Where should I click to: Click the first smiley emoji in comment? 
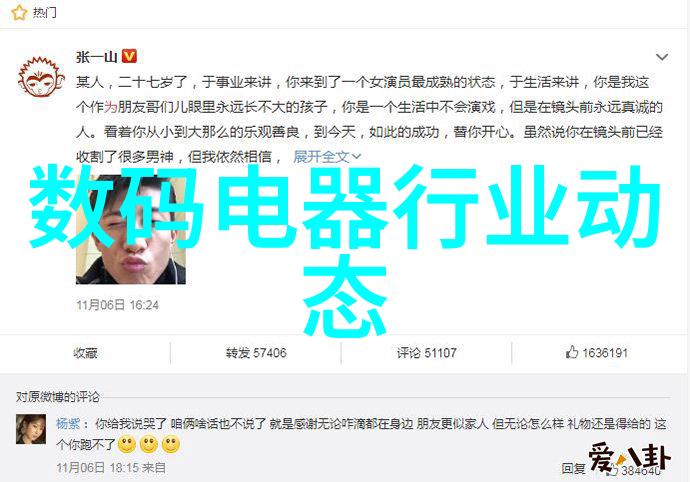tap(127, 445)
